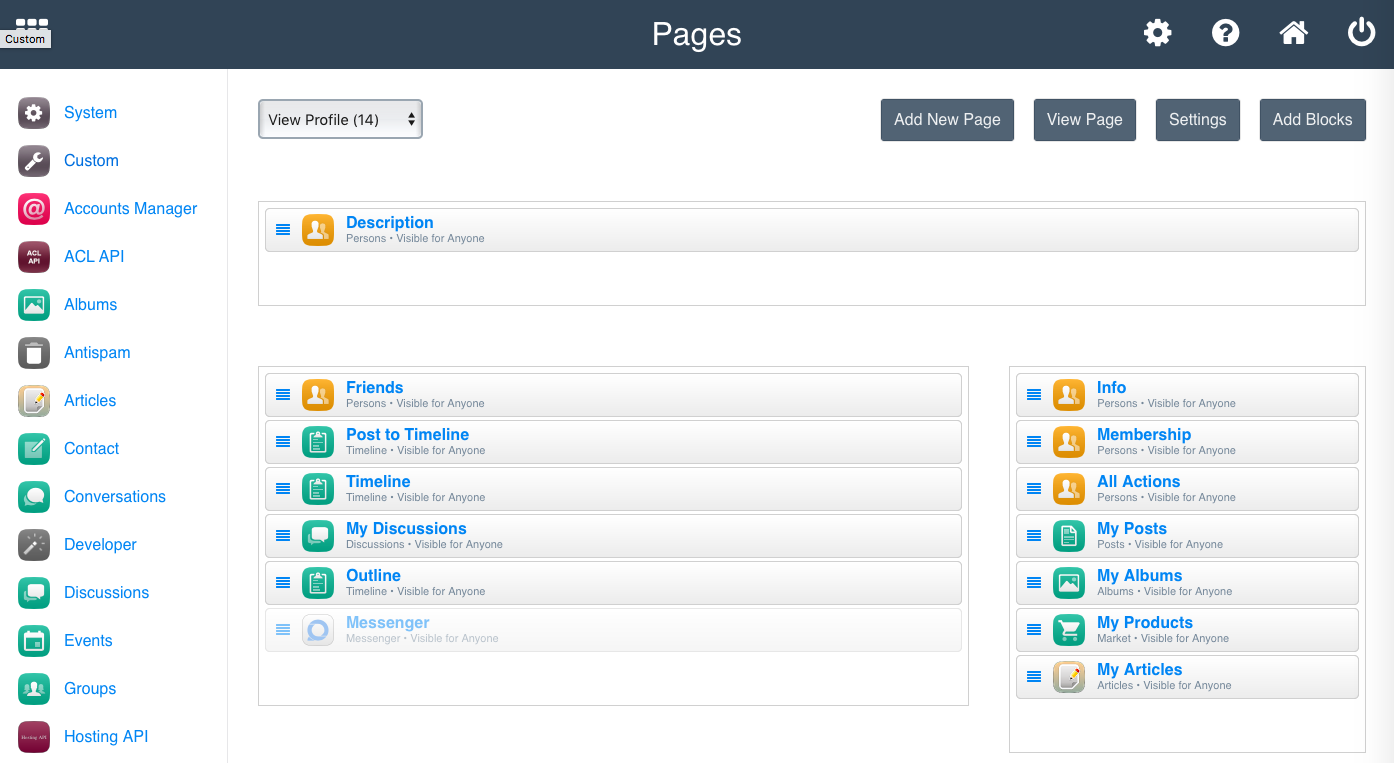Open Developer via the wrench icon
Image resolution: width=1394 pixels, height=763 pixels.
point(33,544)
